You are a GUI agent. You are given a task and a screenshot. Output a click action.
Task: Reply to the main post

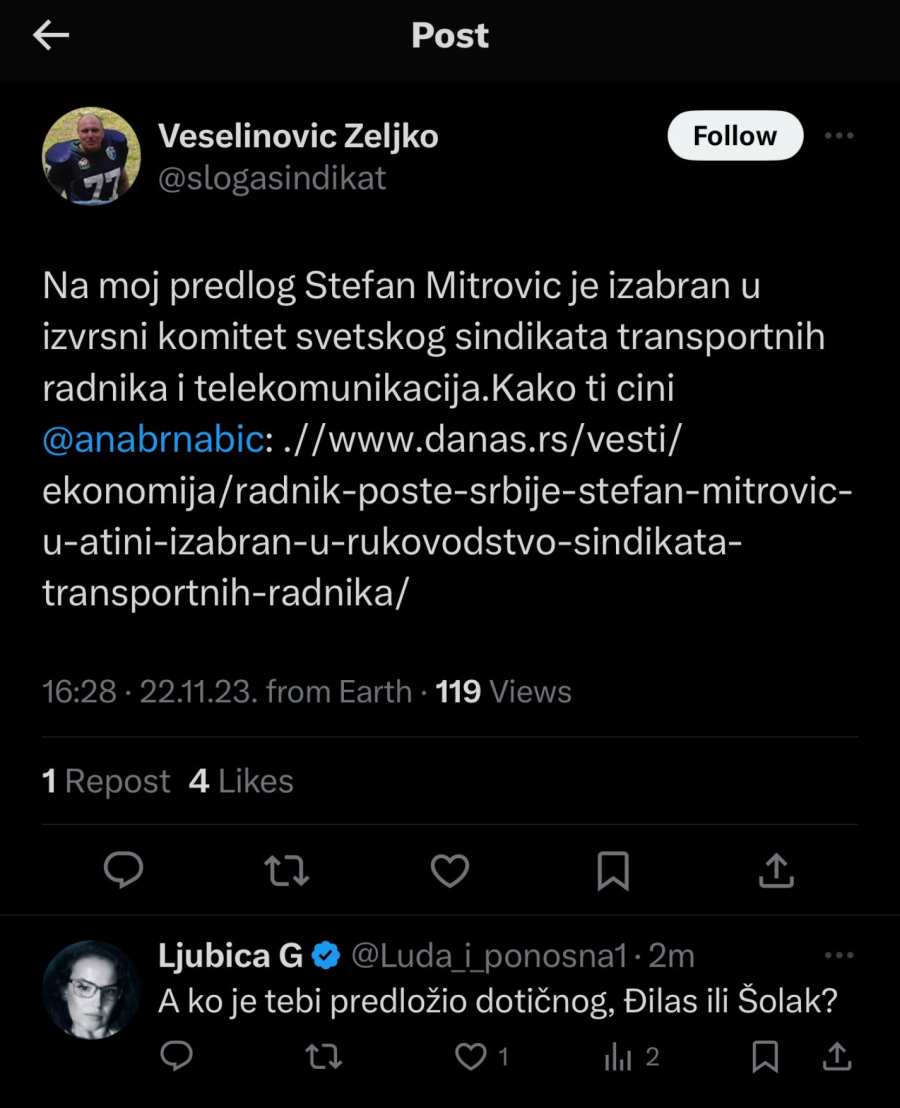[x=124, y=871]
